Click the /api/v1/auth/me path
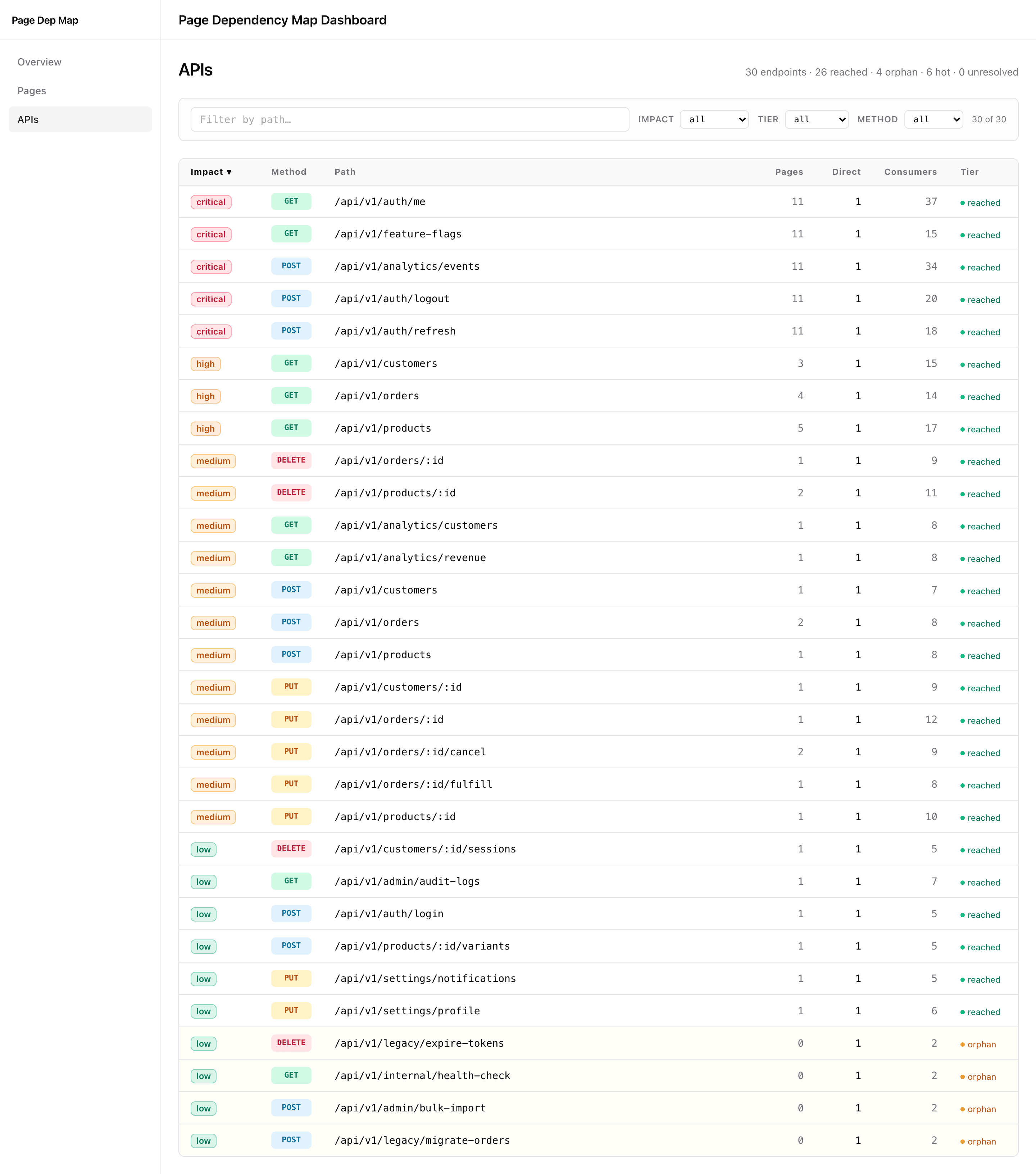 click(x=380, y=202)
